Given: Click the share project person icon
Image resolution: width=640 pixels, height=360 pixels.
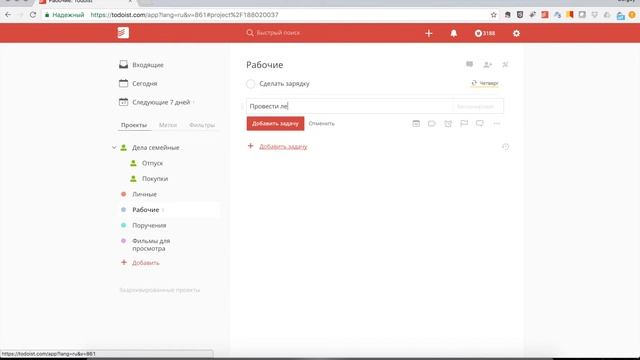Looking at the screenshot, I should [487, 64].
